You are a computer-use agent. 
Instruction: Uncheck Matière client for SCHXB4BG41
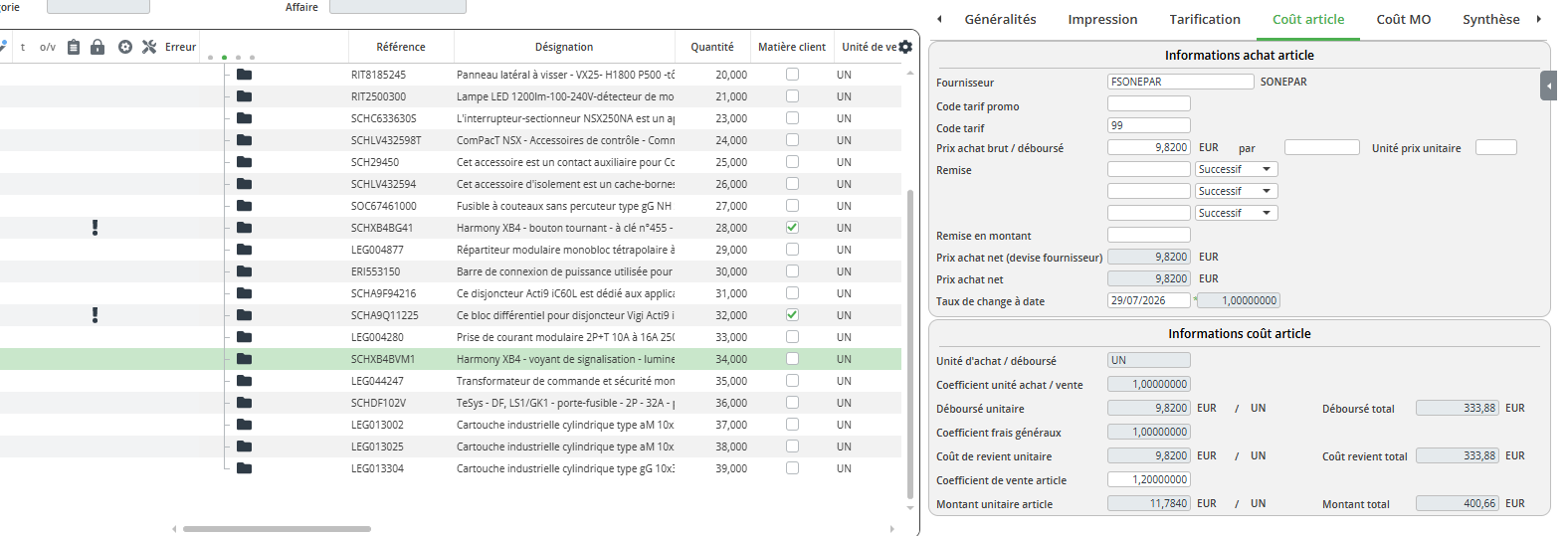[x=792, y=228]
